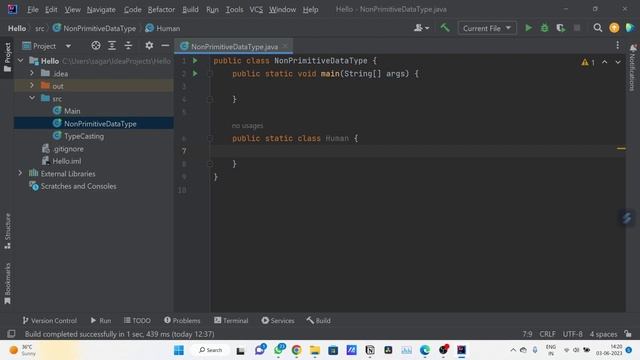
Task: Open Project panel settings gear
Action: pyautogui.click(x=149, y=46)
